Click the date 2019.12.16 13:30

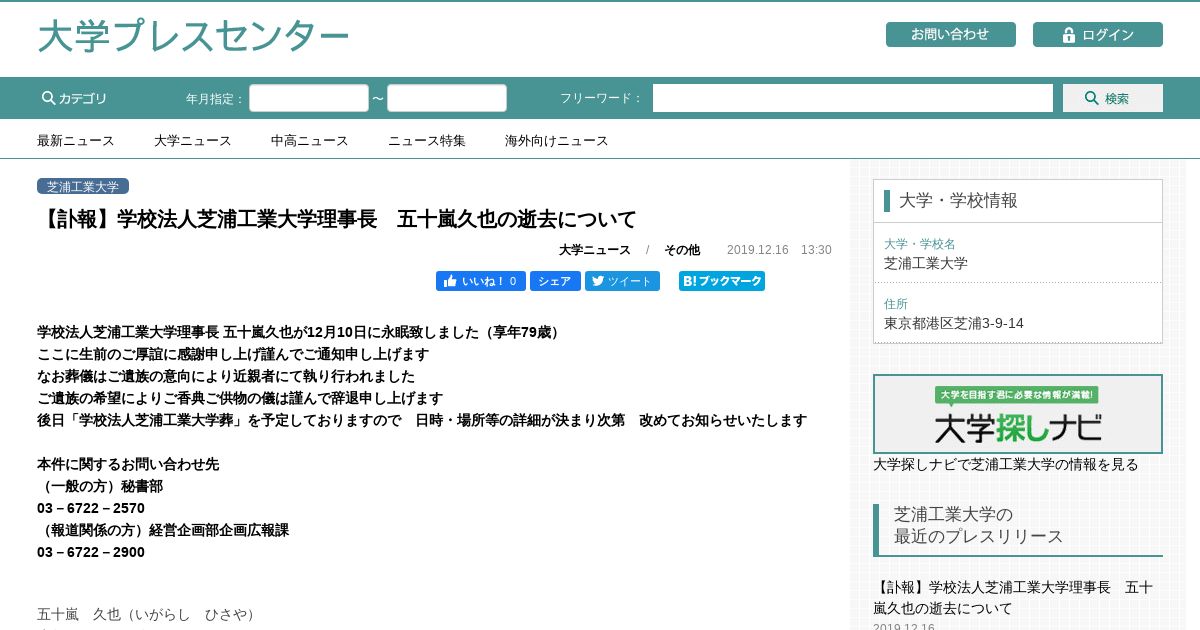pyautogui.click(x=779, y=250)
